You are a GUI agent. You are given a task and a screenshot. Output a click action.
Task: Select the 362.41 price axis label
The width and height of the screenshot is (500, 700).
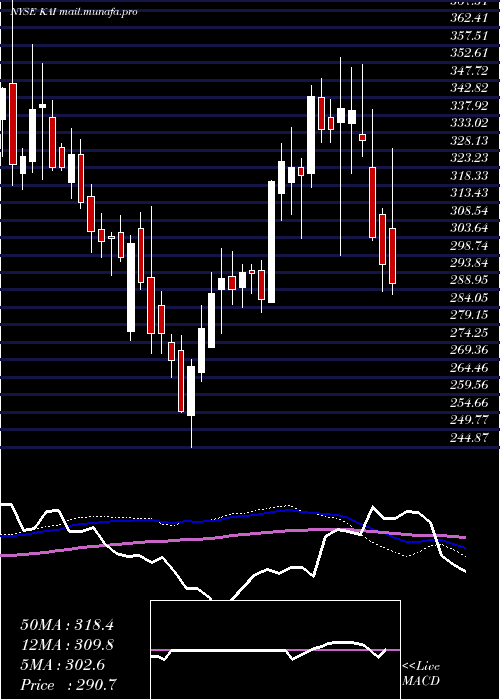coord(469,19)
